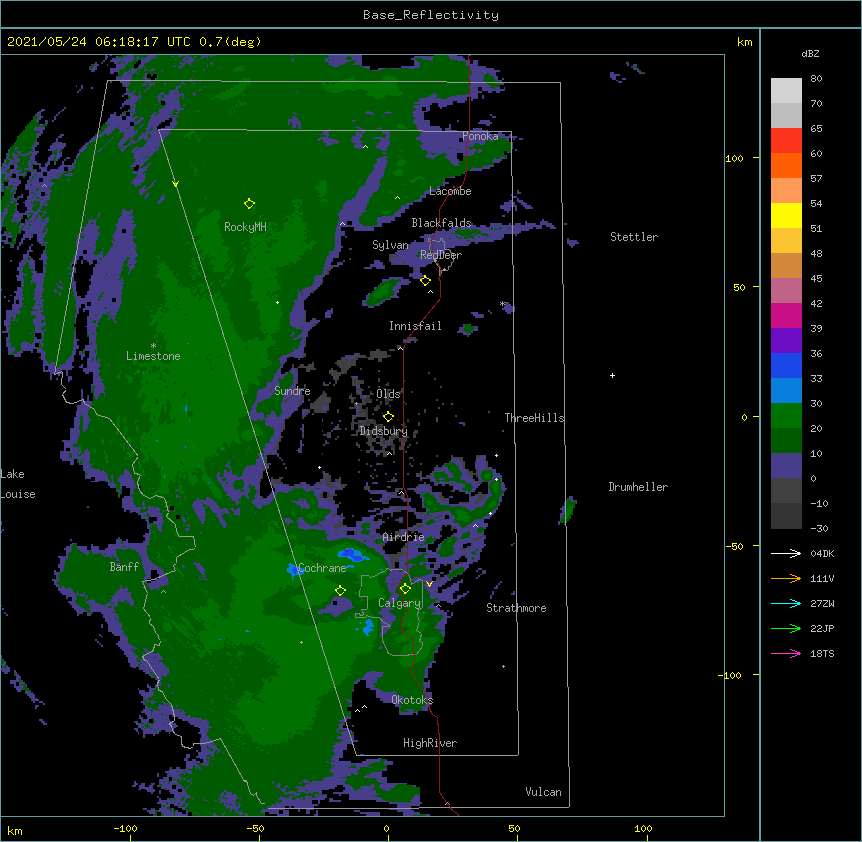Click the Olds label on map
This screenshot has height=842, width=862.
(388, 394)
